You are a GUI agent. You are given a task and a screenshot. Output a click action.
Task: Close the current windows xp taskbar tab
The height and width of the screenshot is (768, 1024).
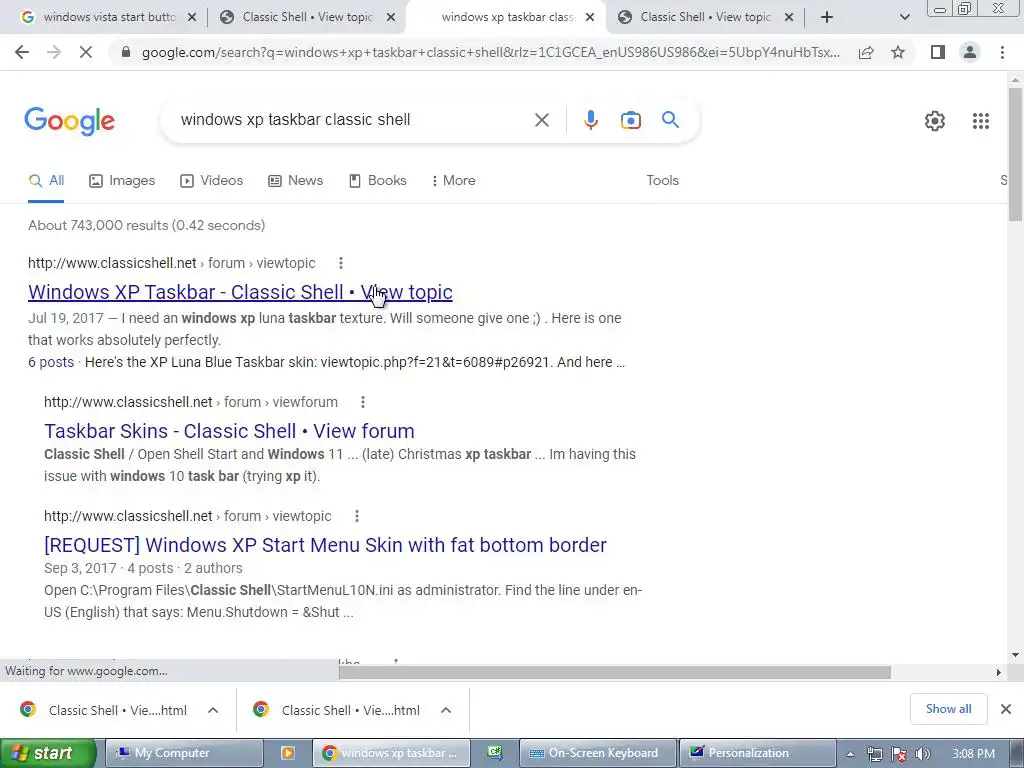[590, 18]
